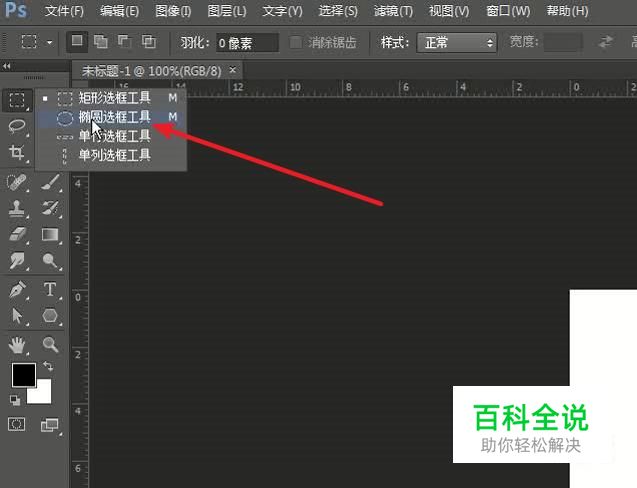The image size is (637, 488).
Task: Reset default foreground and background colors
Action: pyautogui.click(x=15, y=400)
